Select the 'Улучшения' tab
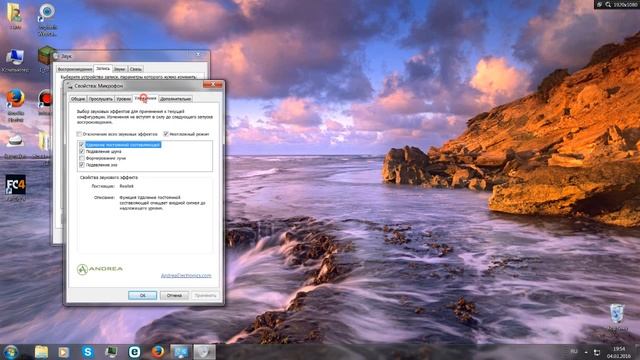The width and height of the screenshot is (640, 360). click(145, 98)
